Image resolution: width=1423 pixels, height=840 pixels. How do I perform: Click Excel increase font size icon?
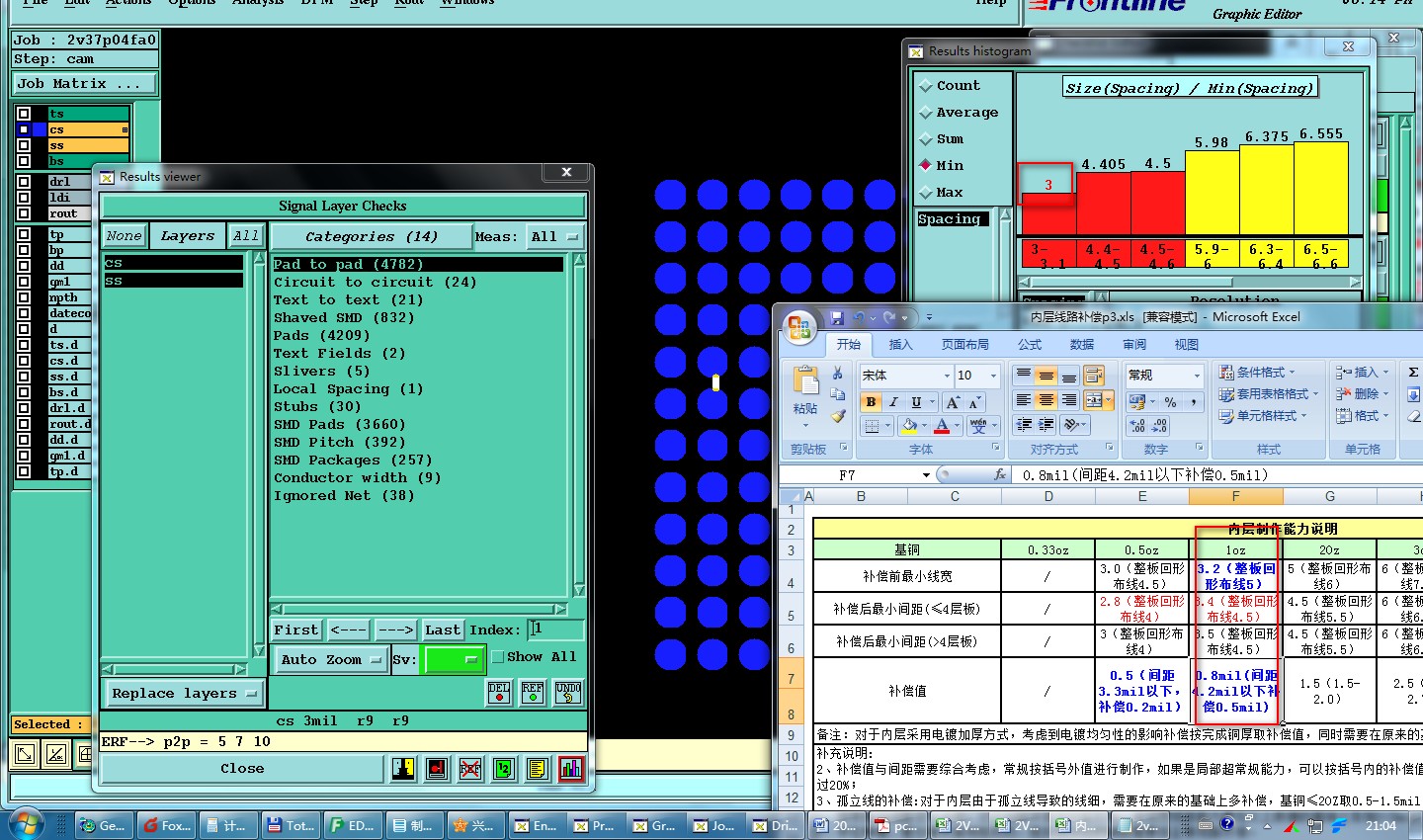pyautogui.click(x=953, y=402)
